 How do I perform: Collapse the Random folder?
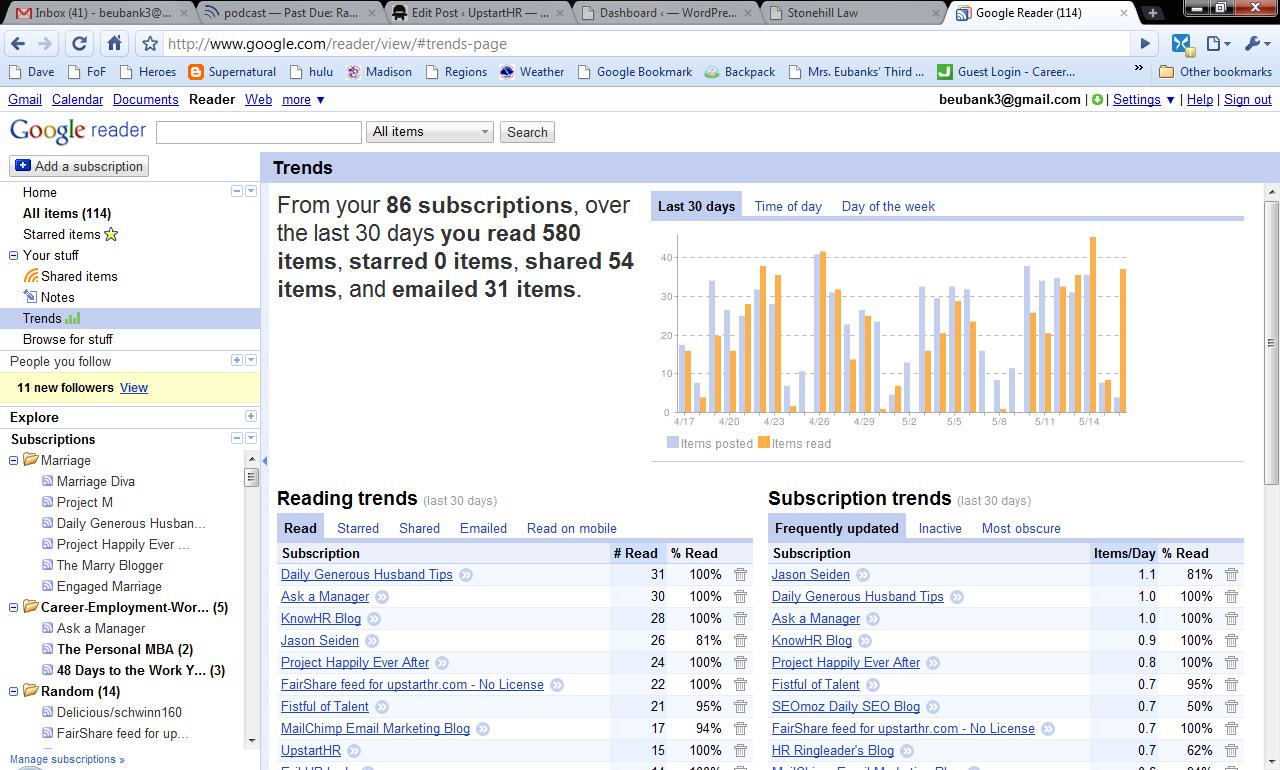tap(14, 691)
